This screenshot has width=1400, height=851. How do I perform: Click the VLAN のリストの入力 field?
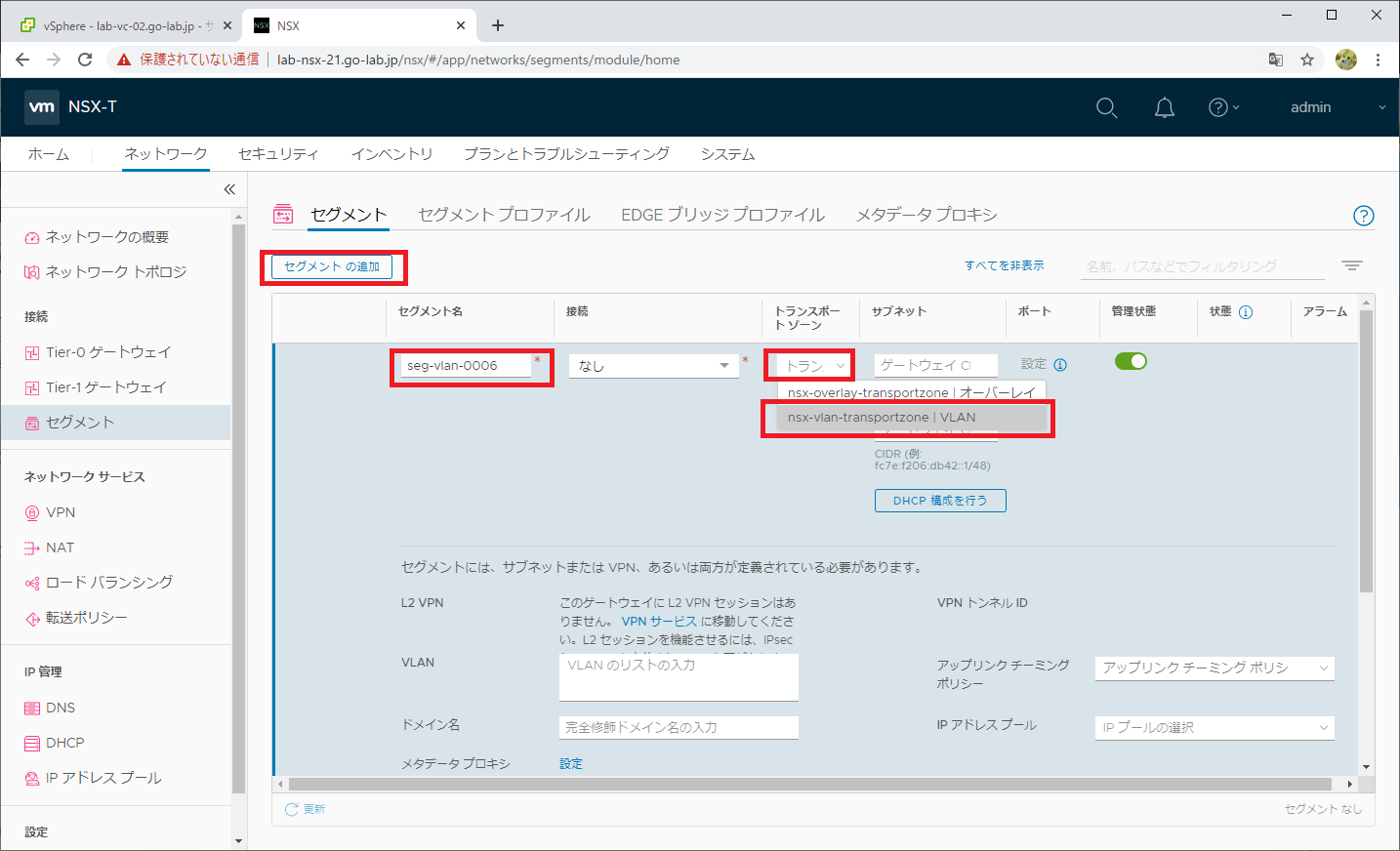click(x=679, y=677)
